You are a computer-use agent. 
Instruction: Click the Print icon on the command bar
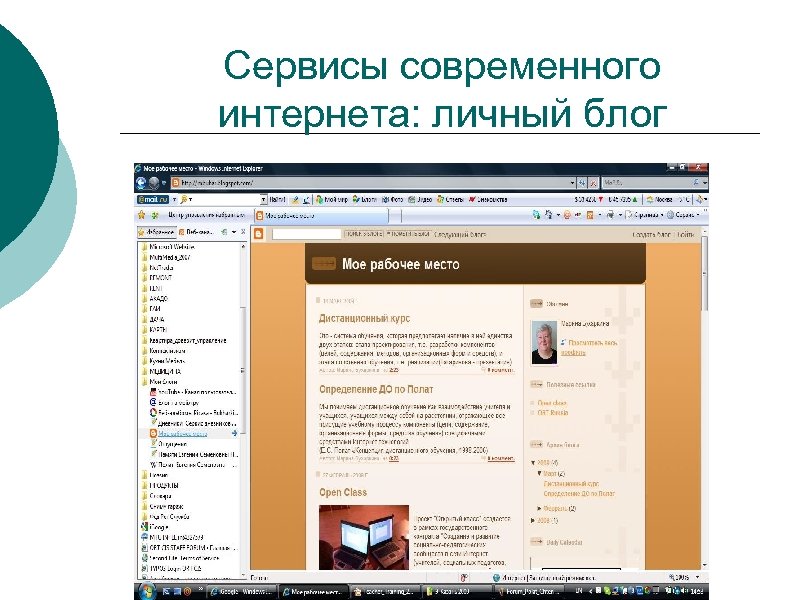pyautogui.click(x=611, y=215)
